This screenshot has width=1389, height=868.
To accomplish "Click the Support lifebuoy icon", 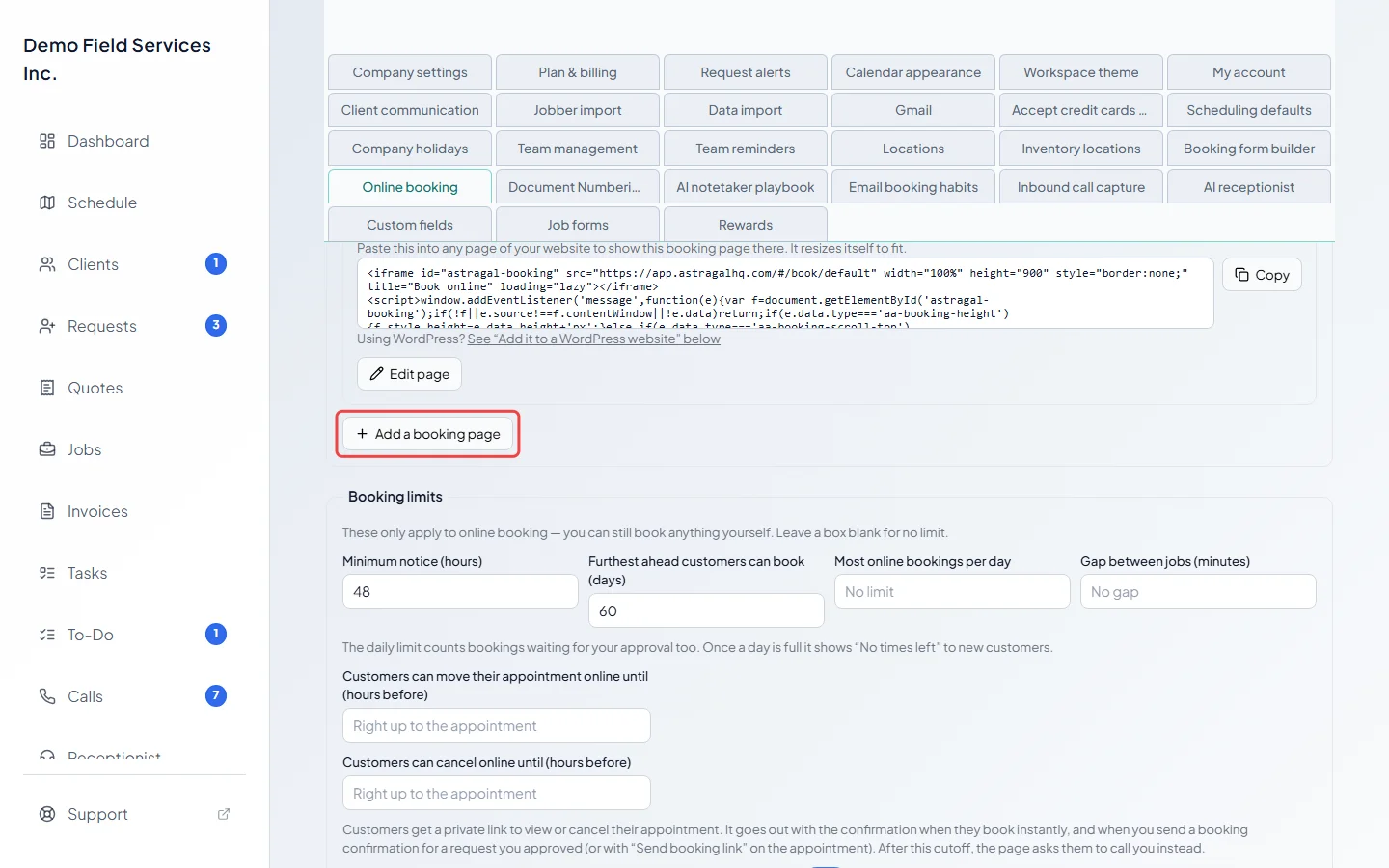I will click(x=47, y=814).
